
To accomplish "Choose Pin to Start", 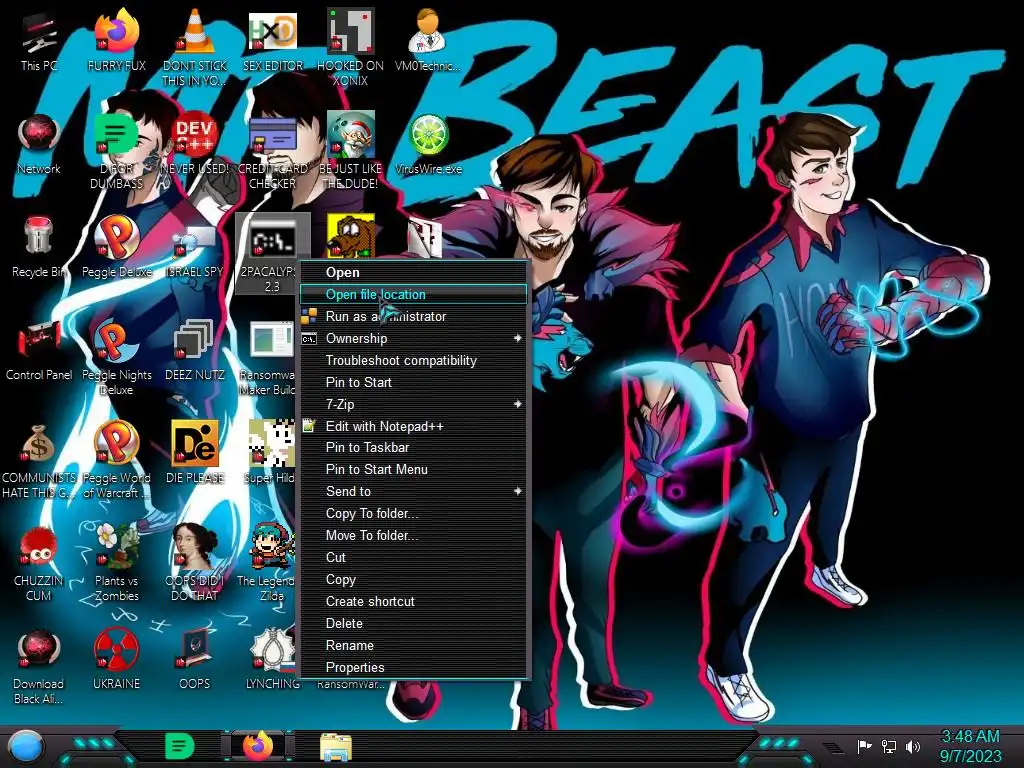I will (x=413, y=383).
